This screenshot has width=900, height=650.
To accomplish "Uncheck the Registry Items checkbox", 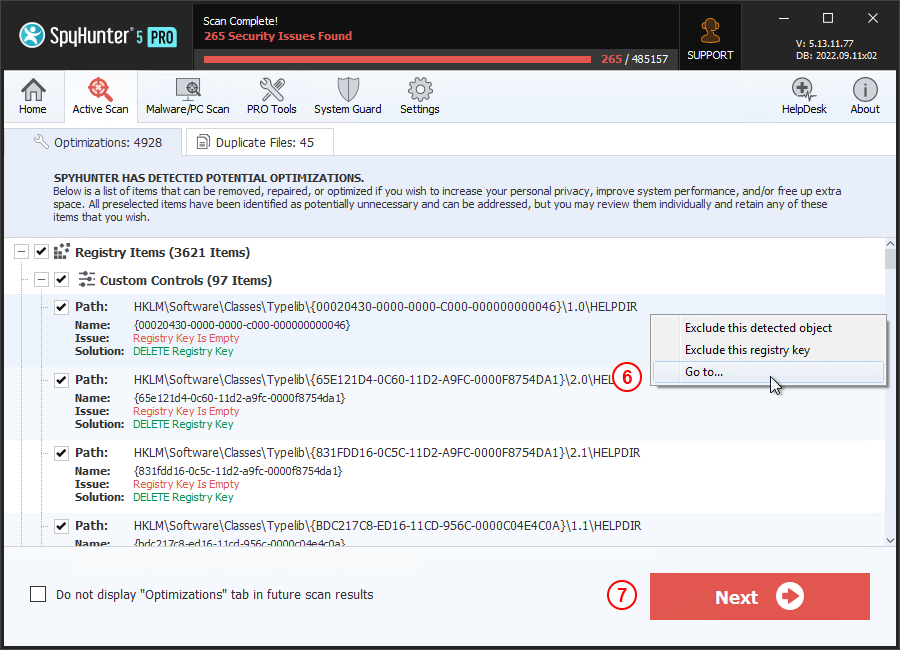I will [41, 252].
